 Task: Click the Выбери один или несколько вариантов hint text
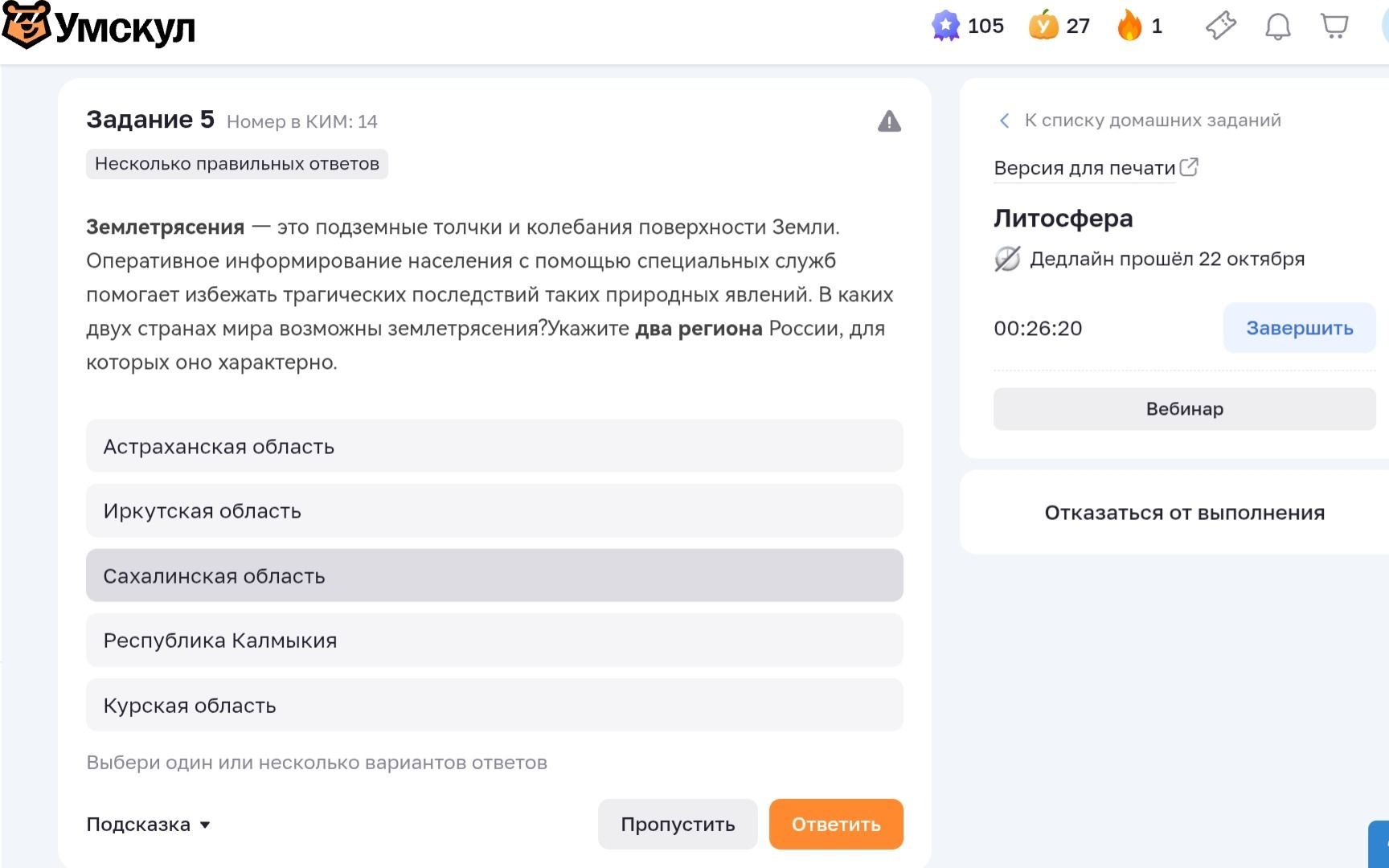coord(317,763)
